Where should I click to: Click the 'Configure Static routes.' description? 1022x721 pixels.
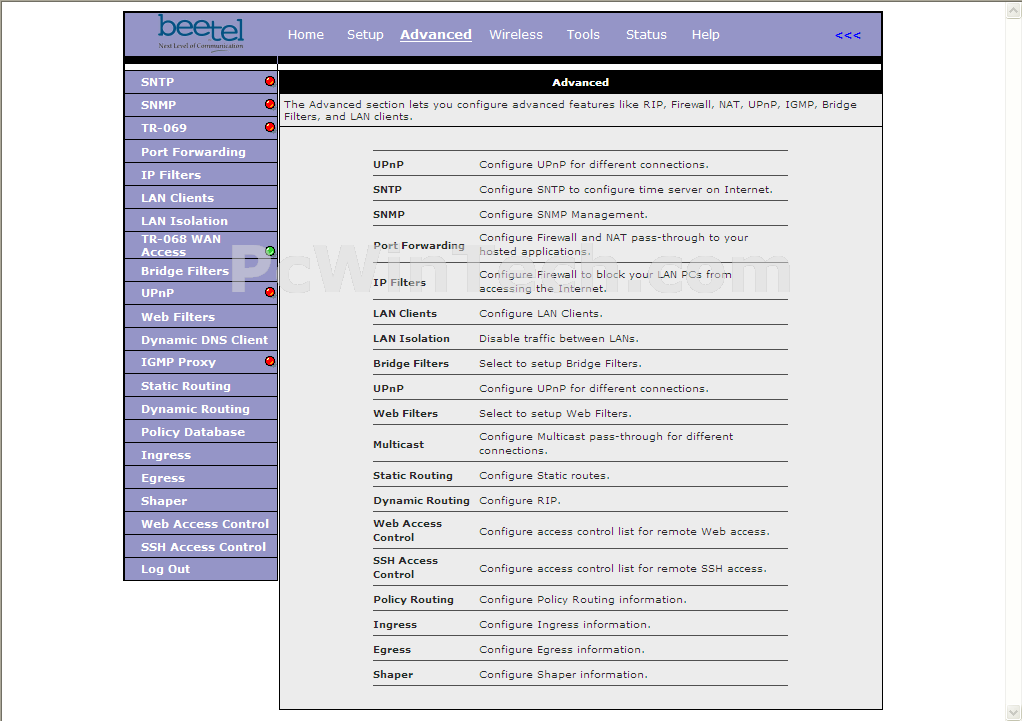pos(544,476)
